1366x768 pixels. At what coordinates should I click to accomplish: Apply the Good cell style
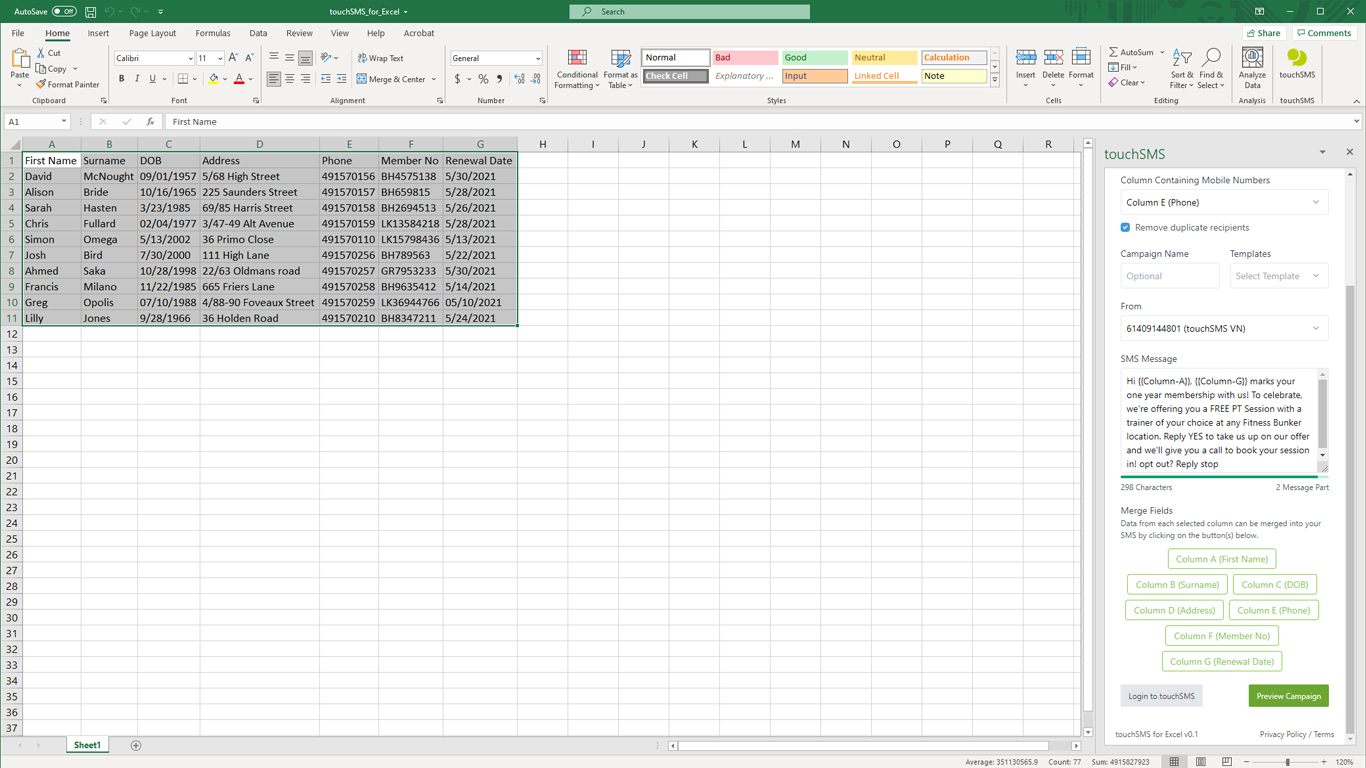click(815, 58)
